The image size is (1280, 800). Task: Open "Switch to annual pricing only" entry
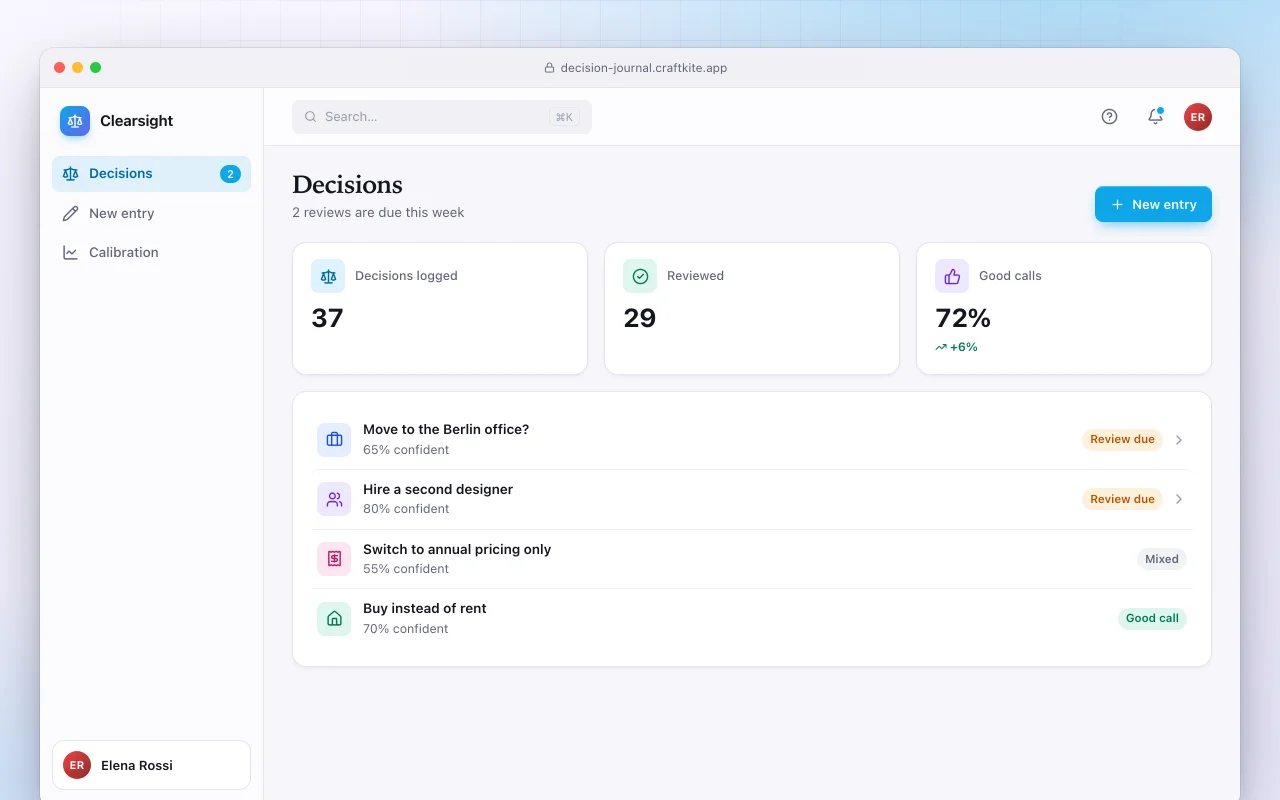pos(752,559)
